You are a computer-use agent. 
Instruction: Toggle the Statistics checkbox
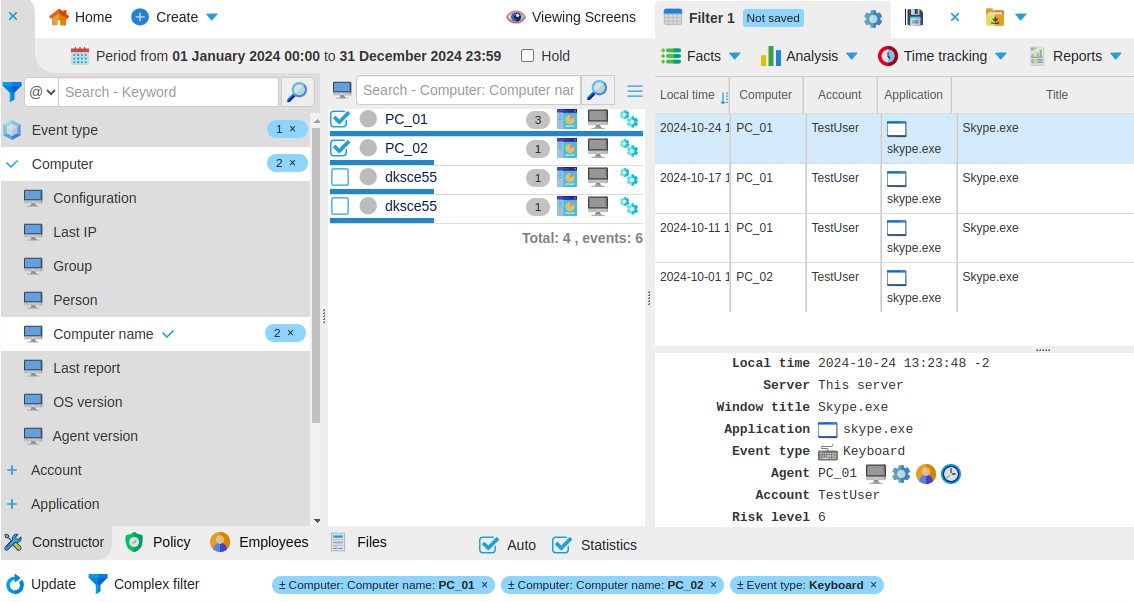(x=562, y=545)
